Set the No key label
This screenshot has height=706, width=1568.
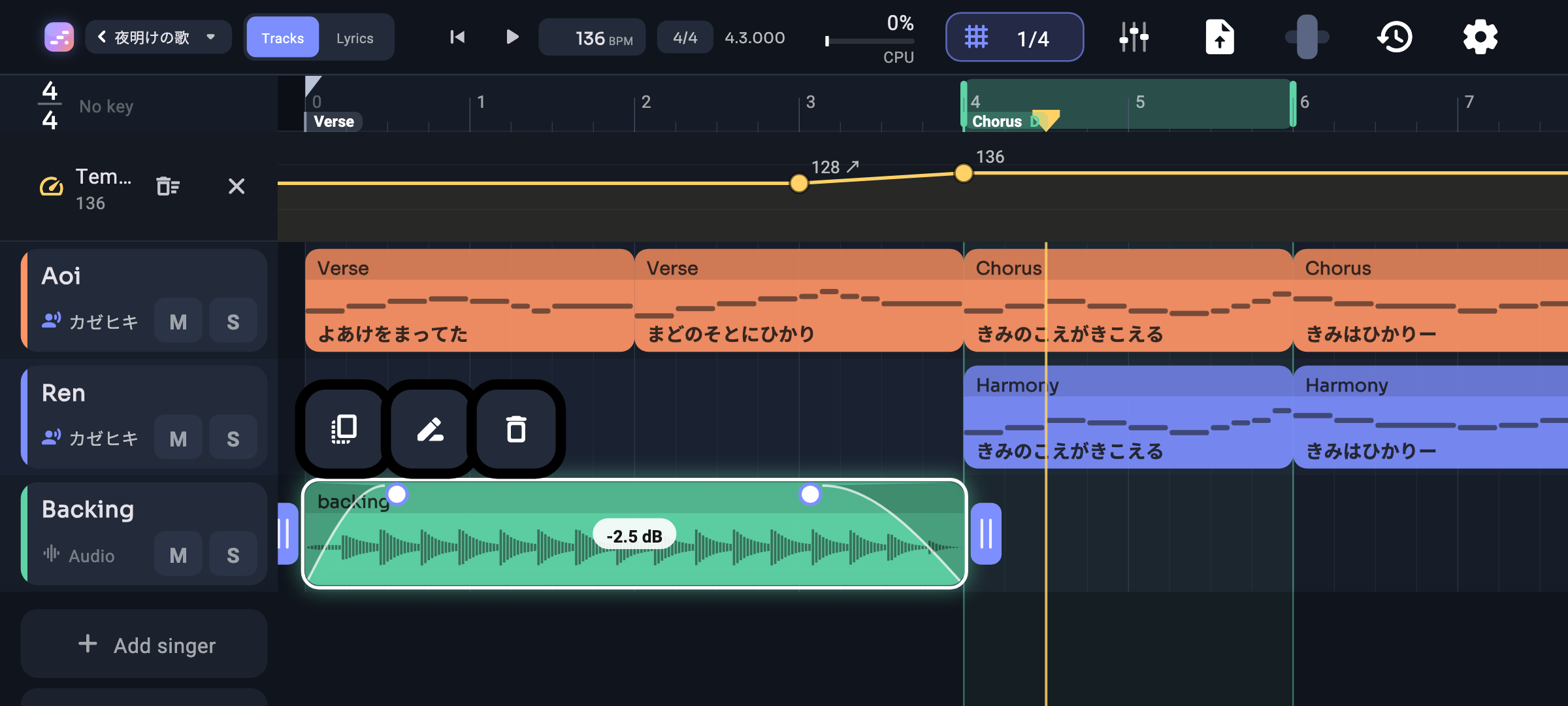(x=106, y=107)
